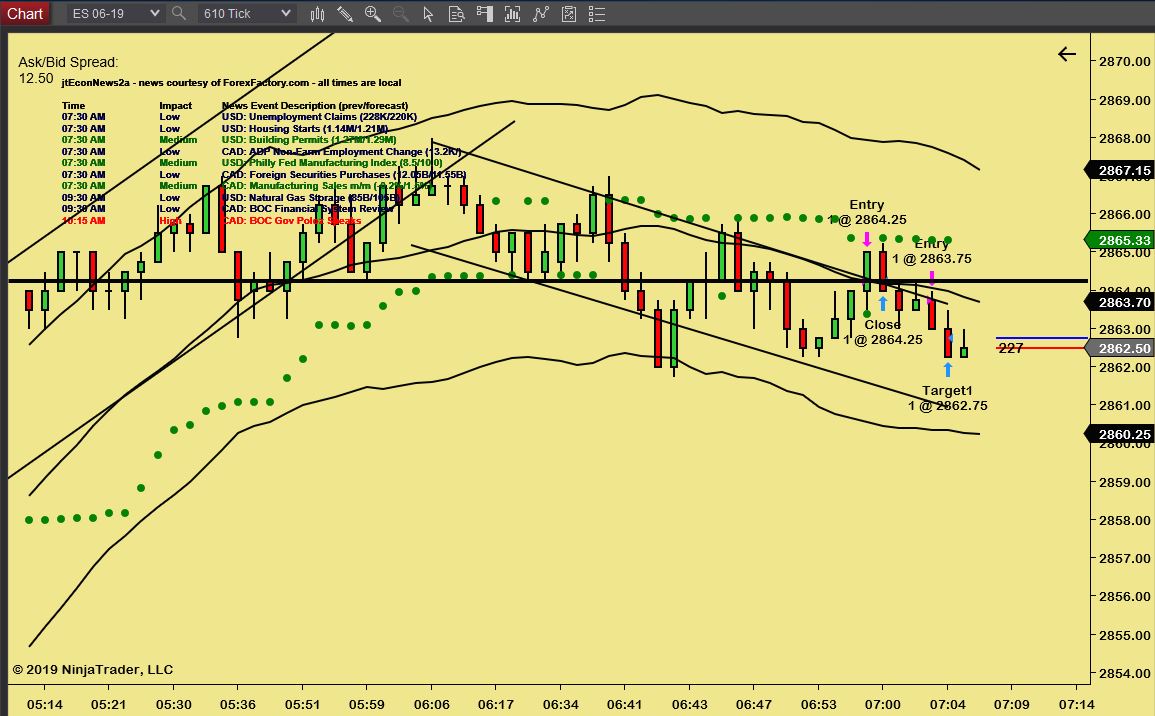This screenshot has width=1155, height=716.
Task: Click the 12.50 spread value
Action: (x=36, y=79)
